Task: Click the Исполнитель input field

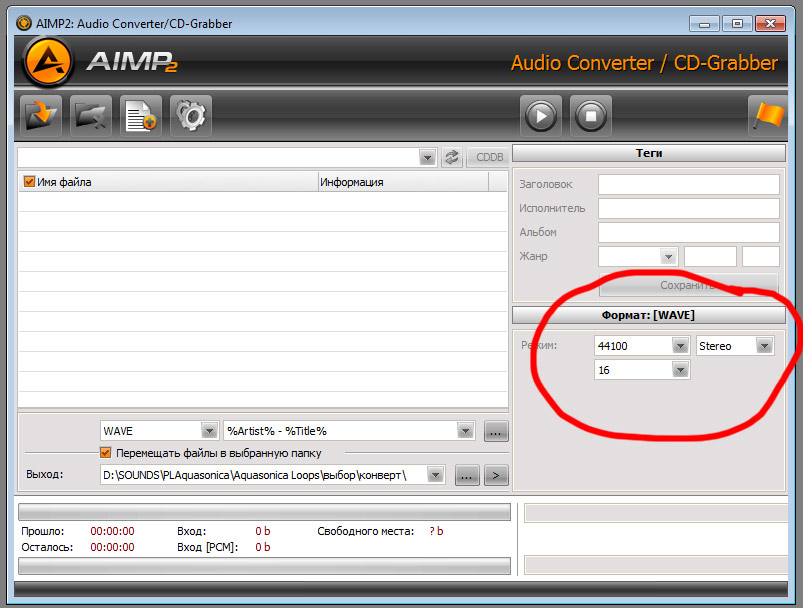Action: click(689, 208)
